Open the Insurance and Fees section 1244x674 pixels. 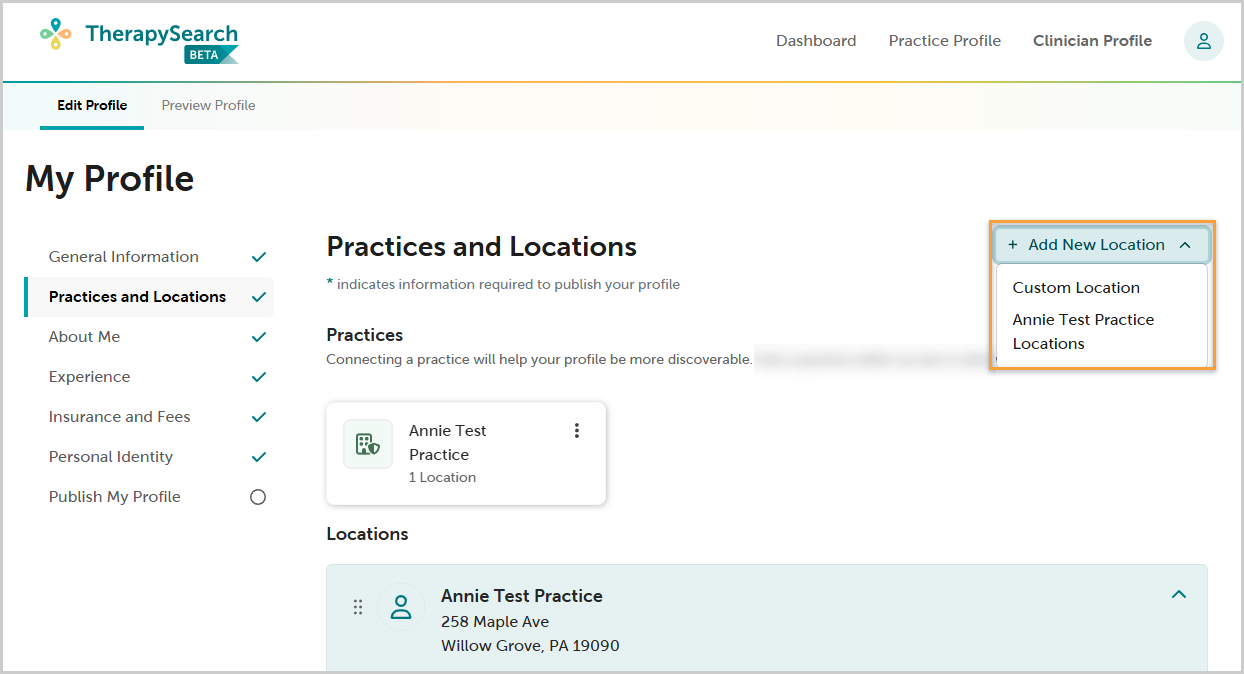click(119, 417)
